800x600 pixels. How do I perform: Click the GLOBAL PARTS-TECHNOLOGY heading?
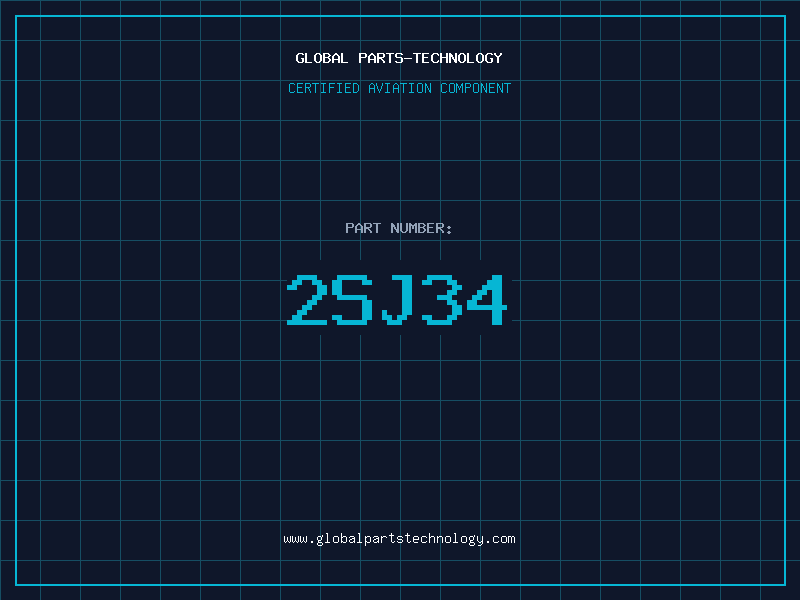399,58
